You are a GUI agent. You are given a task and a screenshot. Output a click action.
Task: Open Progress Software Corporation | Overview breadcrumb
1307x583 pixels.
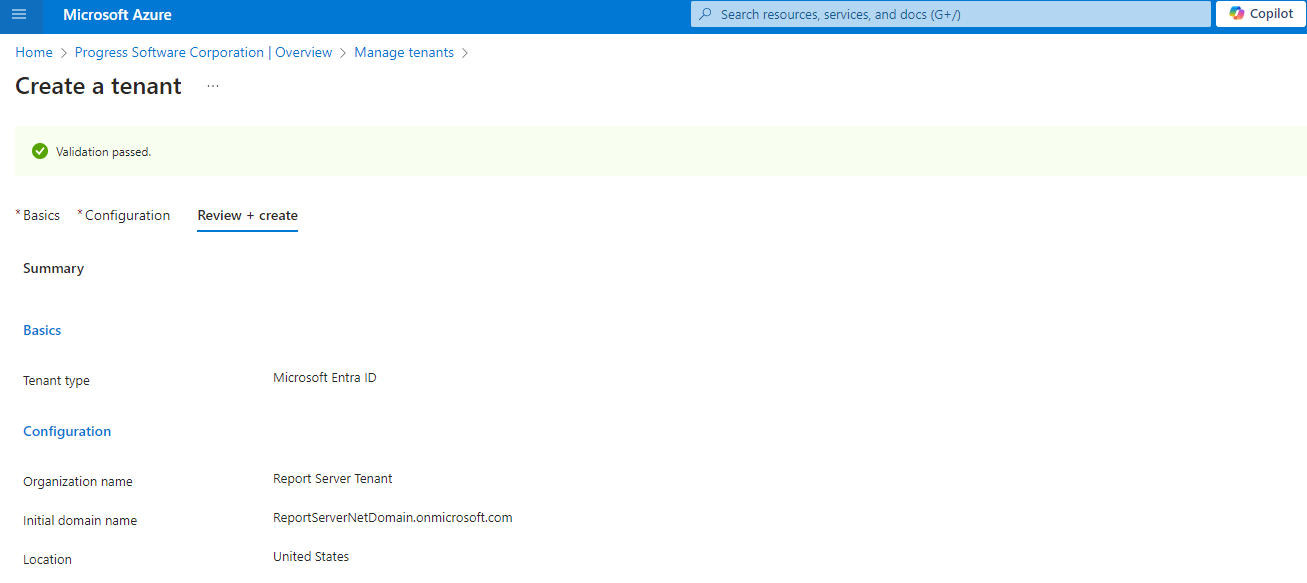(204, 52)
